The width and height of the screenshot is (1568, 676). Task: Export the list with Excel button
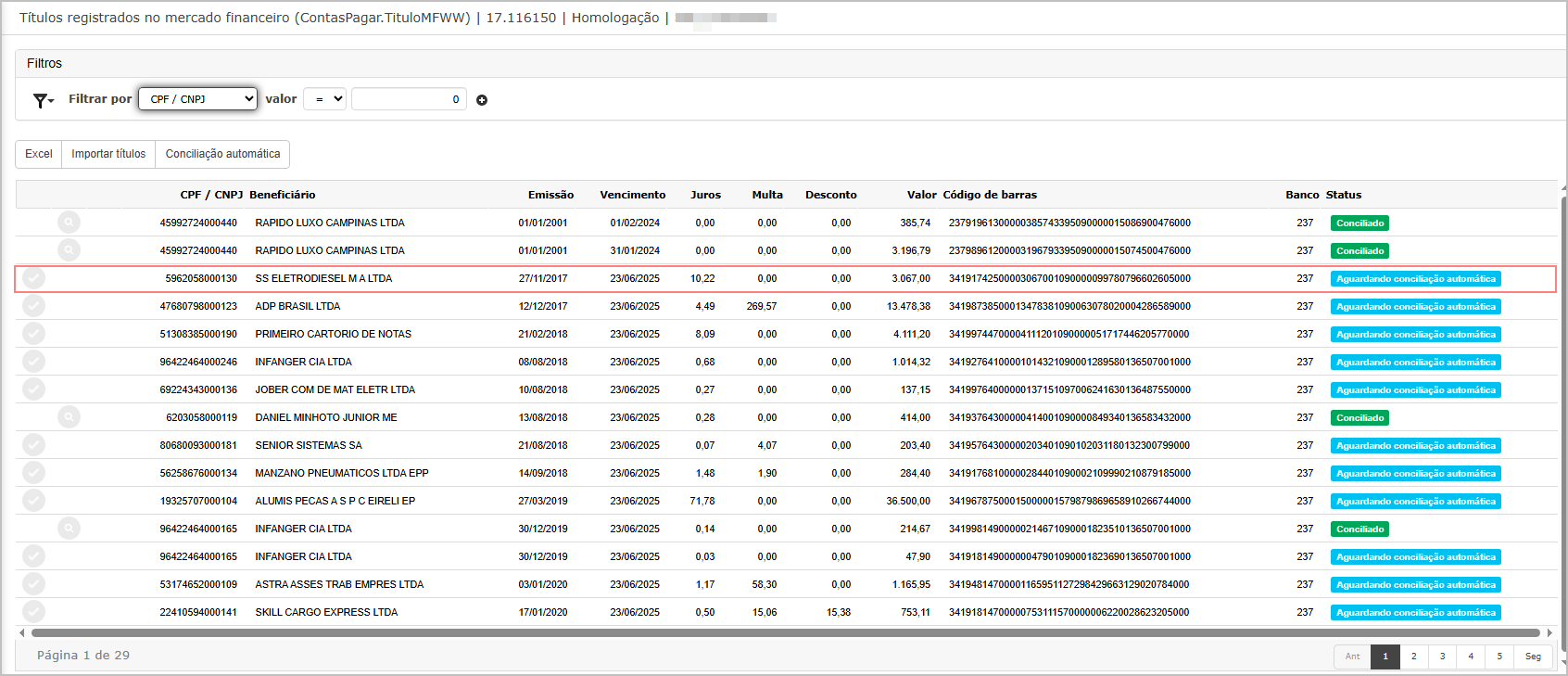(39, 154)
